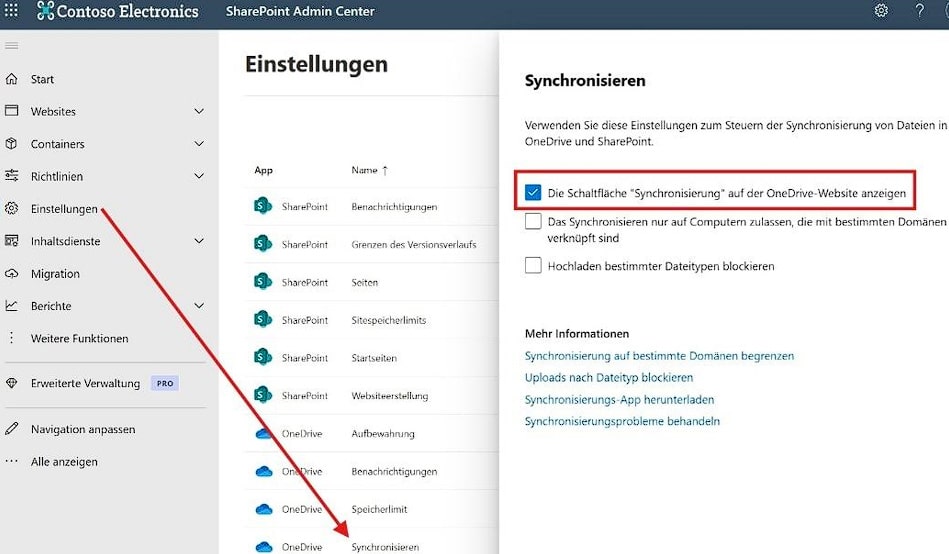Sort by the Name column header
This screenshot has height=554, width=949.
pyautogui.click(x=370, y=170)
